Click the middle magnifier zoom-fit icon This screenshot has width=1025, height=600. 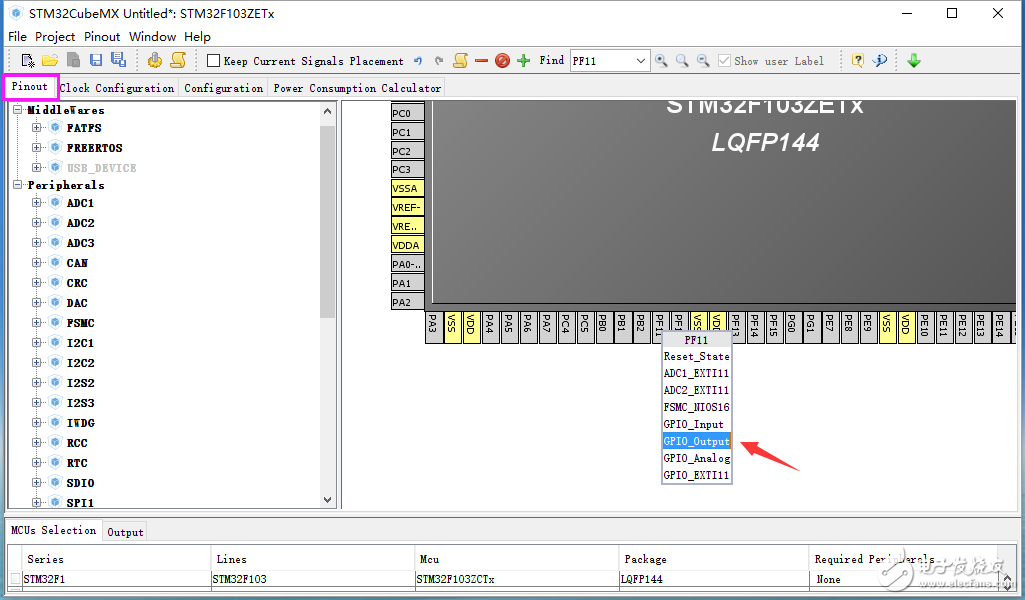(682, 61)
